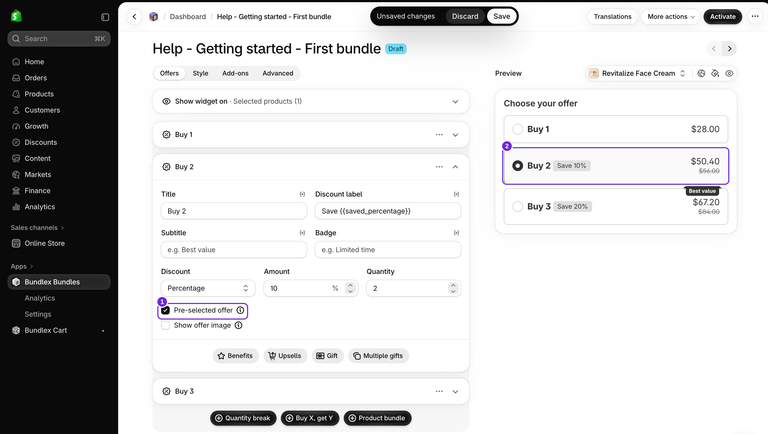Toggle the sidebar collapse icon
The width and height of the screenshot is (768, 434).
pos(105,17)
